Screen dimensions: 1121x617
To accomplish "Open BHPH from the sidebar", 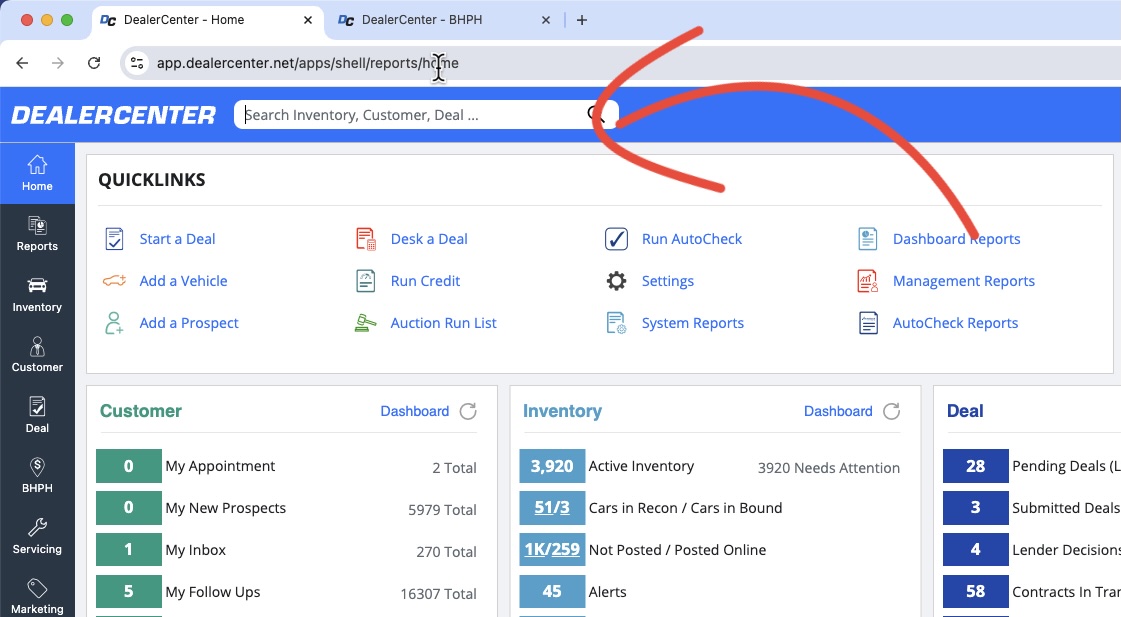I will pyautogui.click(x=37, y=475).
